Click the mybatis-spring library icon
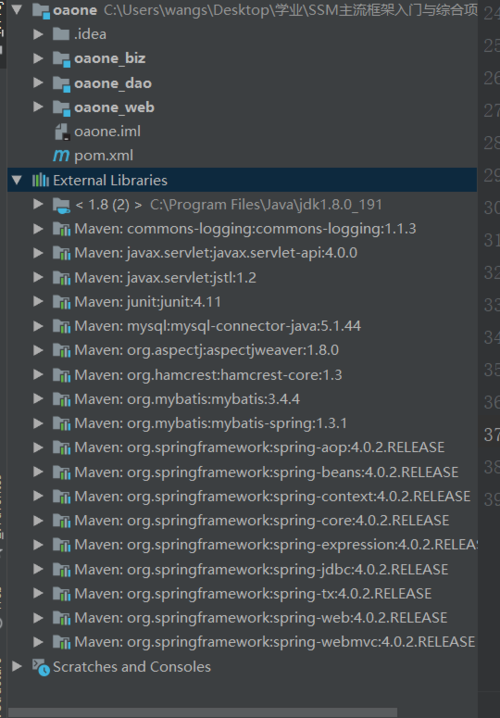 [x=61, y=423]
